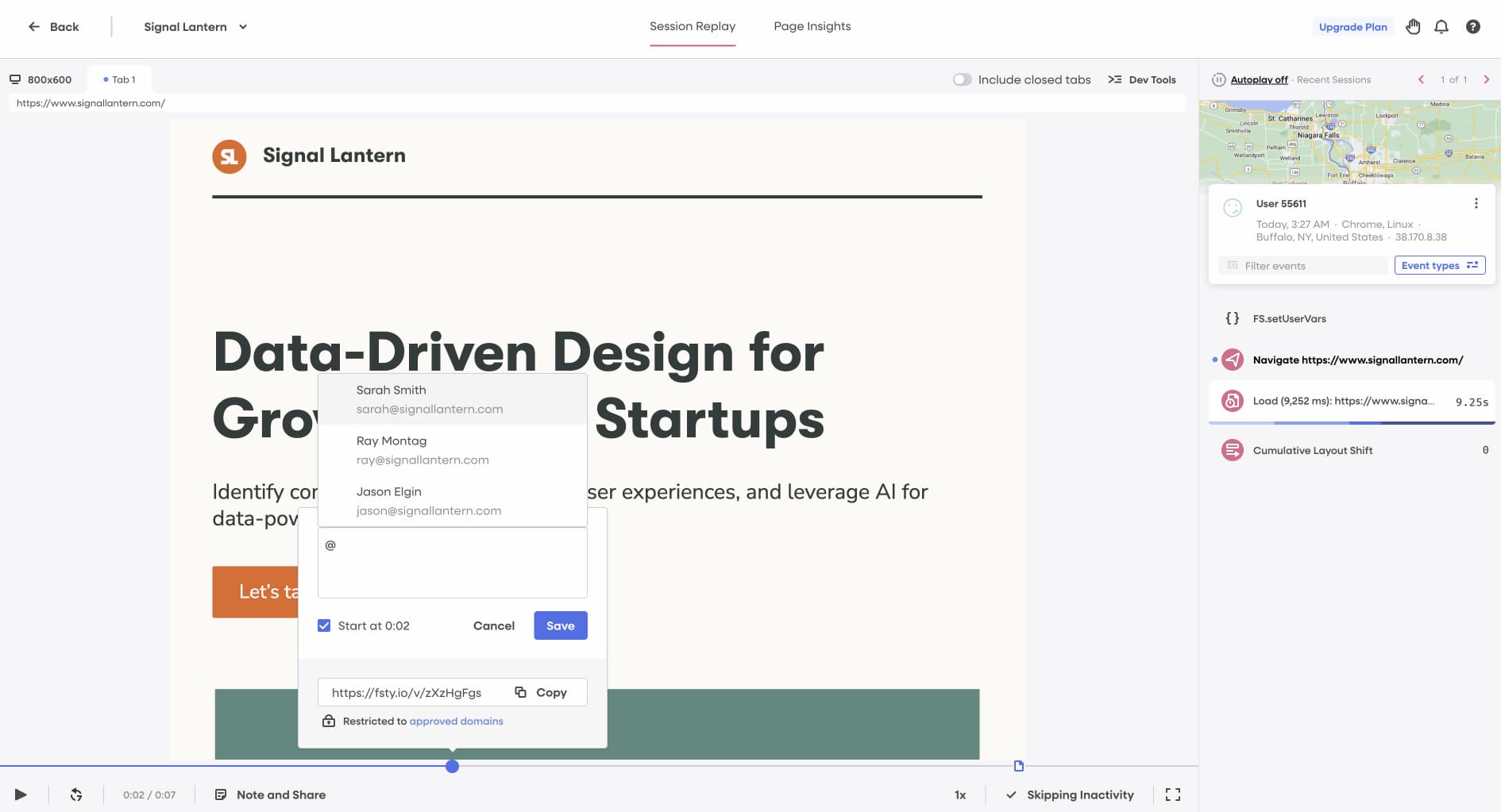Click Cancel in the note dialog
This screenshot has height=812, width=1501.
(x=493, y=625)
